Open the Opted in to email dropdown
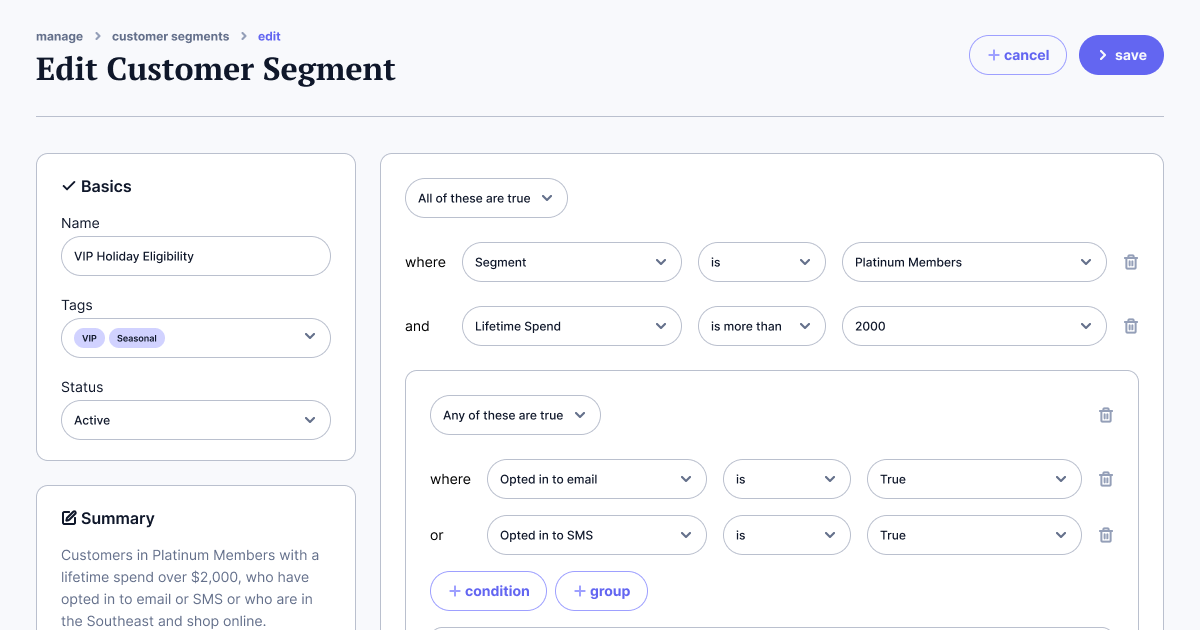 click(x=597, y=479)
